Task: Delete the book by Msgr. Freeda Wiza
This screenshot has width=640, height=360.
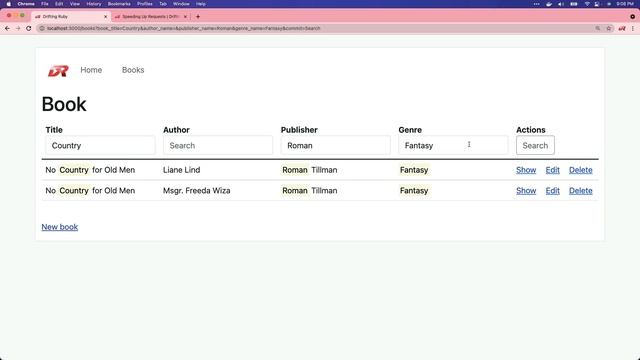Action: [580, 191]
